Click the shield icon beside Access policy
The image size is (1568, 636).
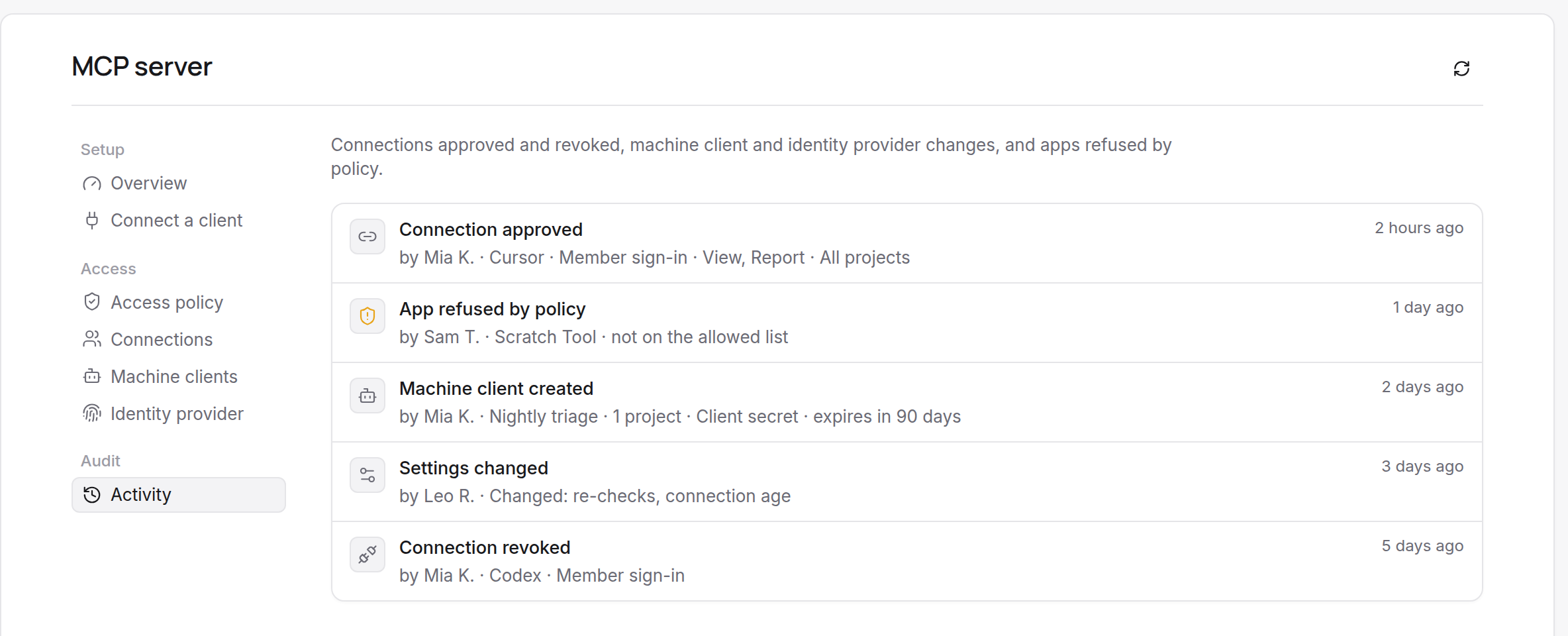coord(92,302)
